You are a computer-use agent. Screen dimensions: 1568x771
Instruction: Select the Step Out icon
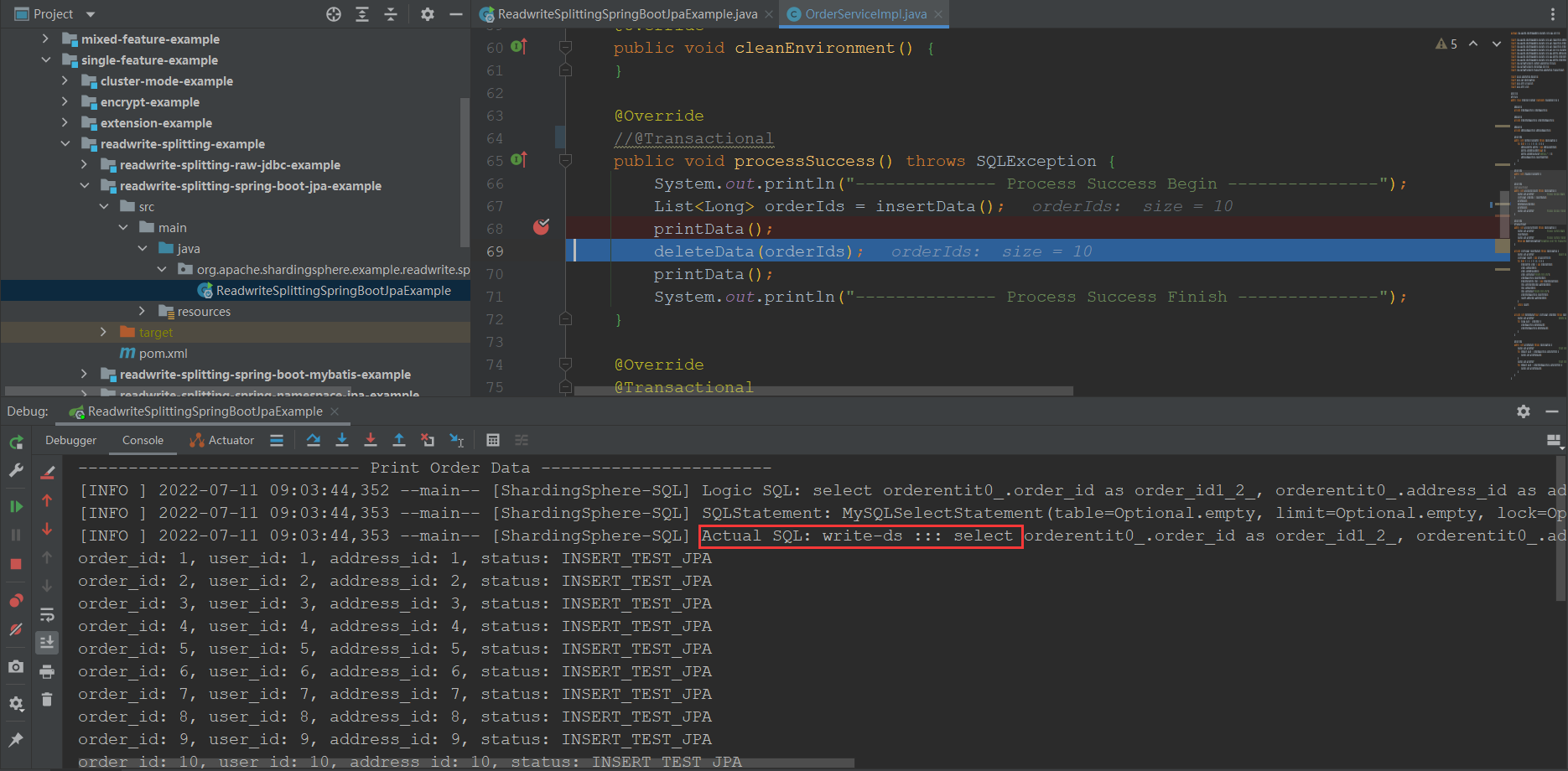point(399,440)
